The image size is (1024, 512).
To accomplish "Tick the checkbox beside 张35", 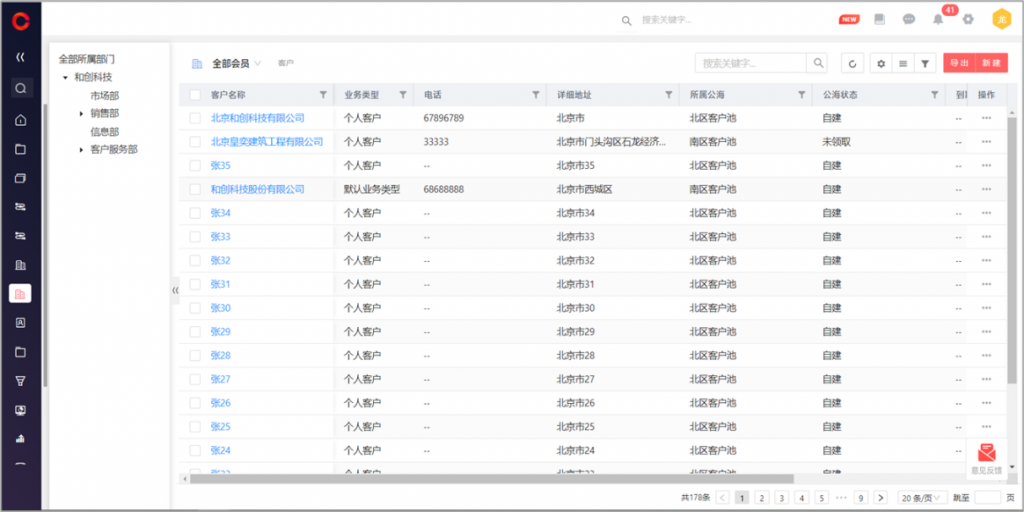I will pyautogui.click(x=195, y=165).
